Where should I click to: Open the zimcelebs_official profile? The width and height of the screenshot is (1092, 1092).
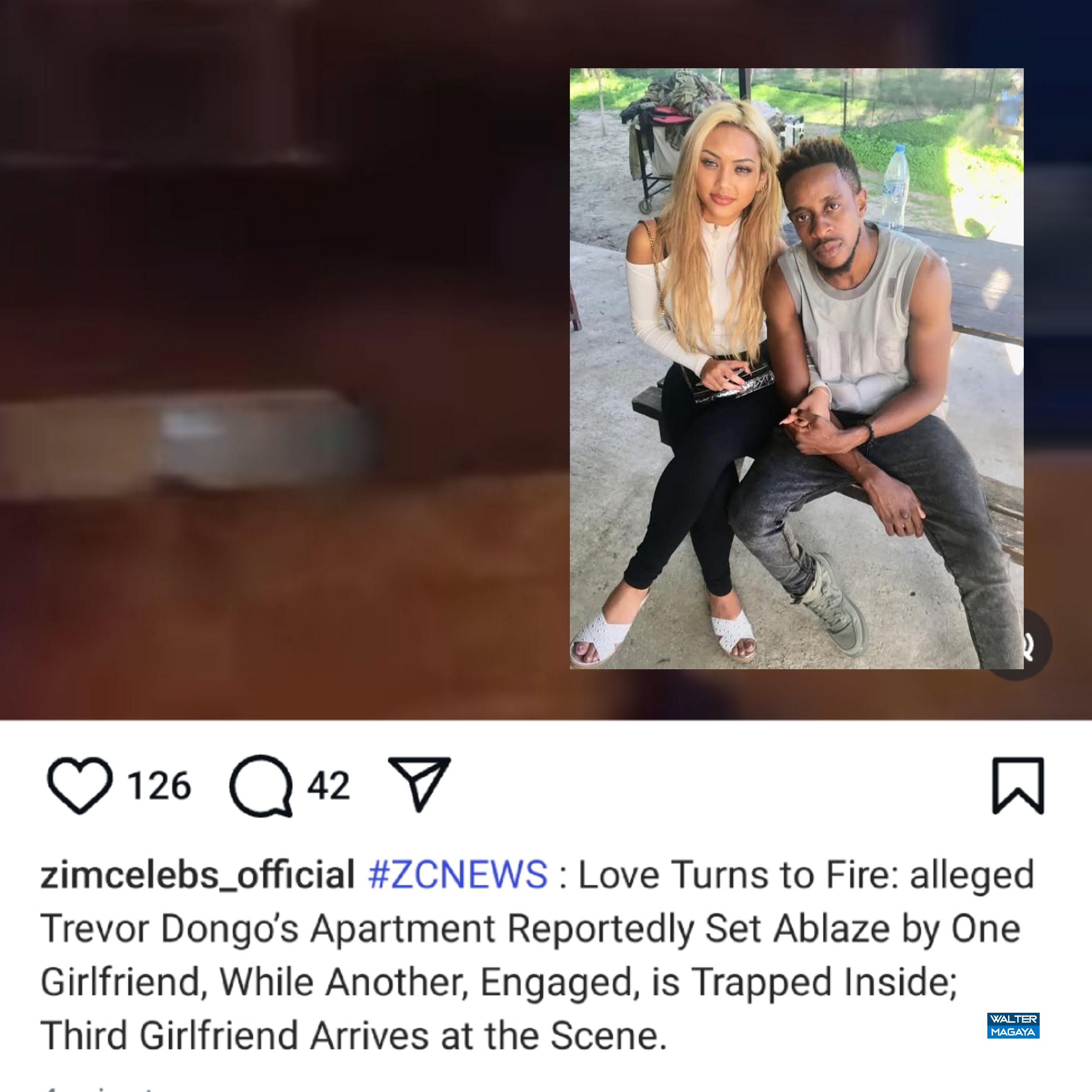(x=197, y=874)
